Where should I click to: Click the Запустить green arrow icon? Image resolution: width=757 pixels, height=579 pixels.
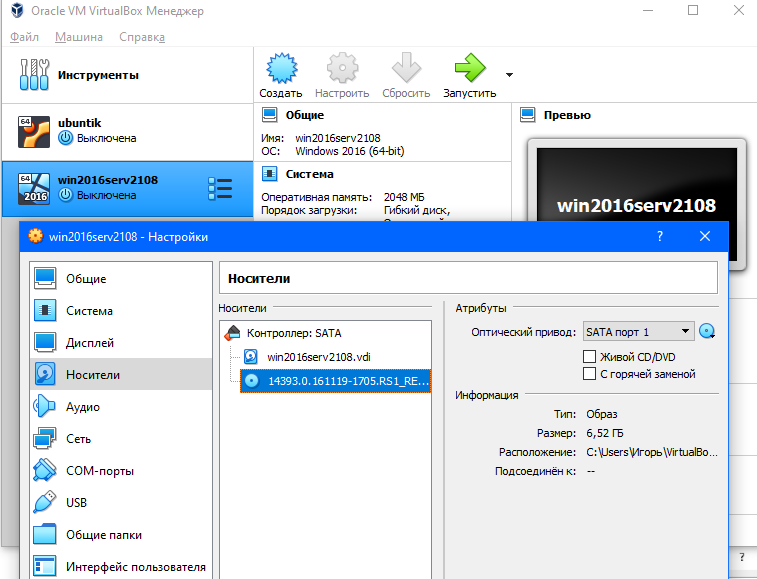coord(470,68)
